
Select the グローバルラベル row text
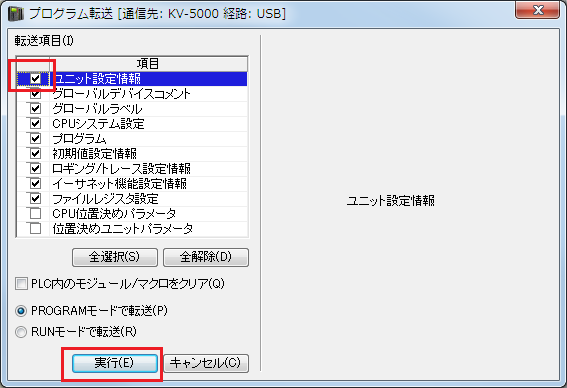[x=97, y=109]
